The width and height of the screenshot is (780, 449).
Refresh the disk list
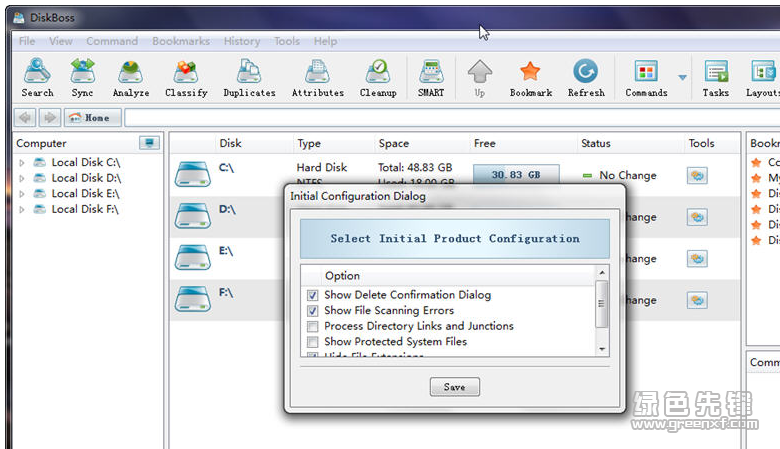586,78
